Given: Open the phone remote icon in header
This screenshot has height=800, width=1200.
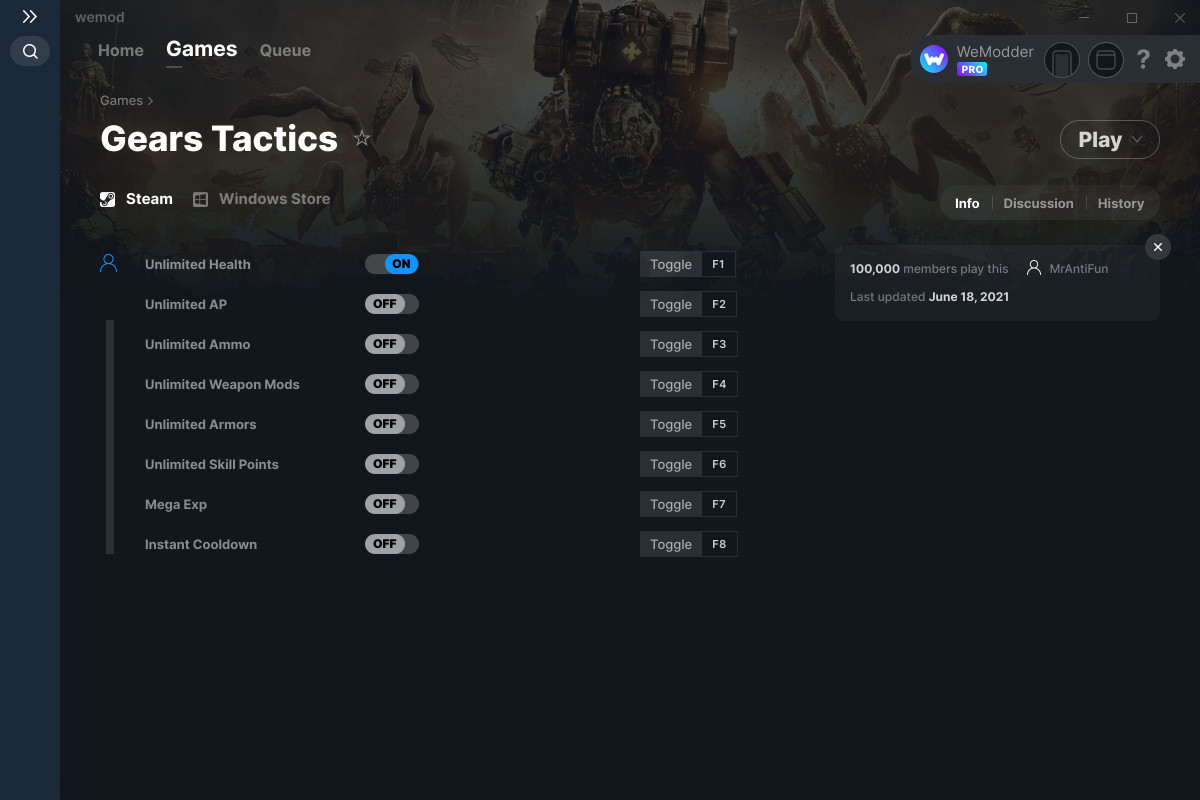Looking at the screenshot, I should [1062, 61].
